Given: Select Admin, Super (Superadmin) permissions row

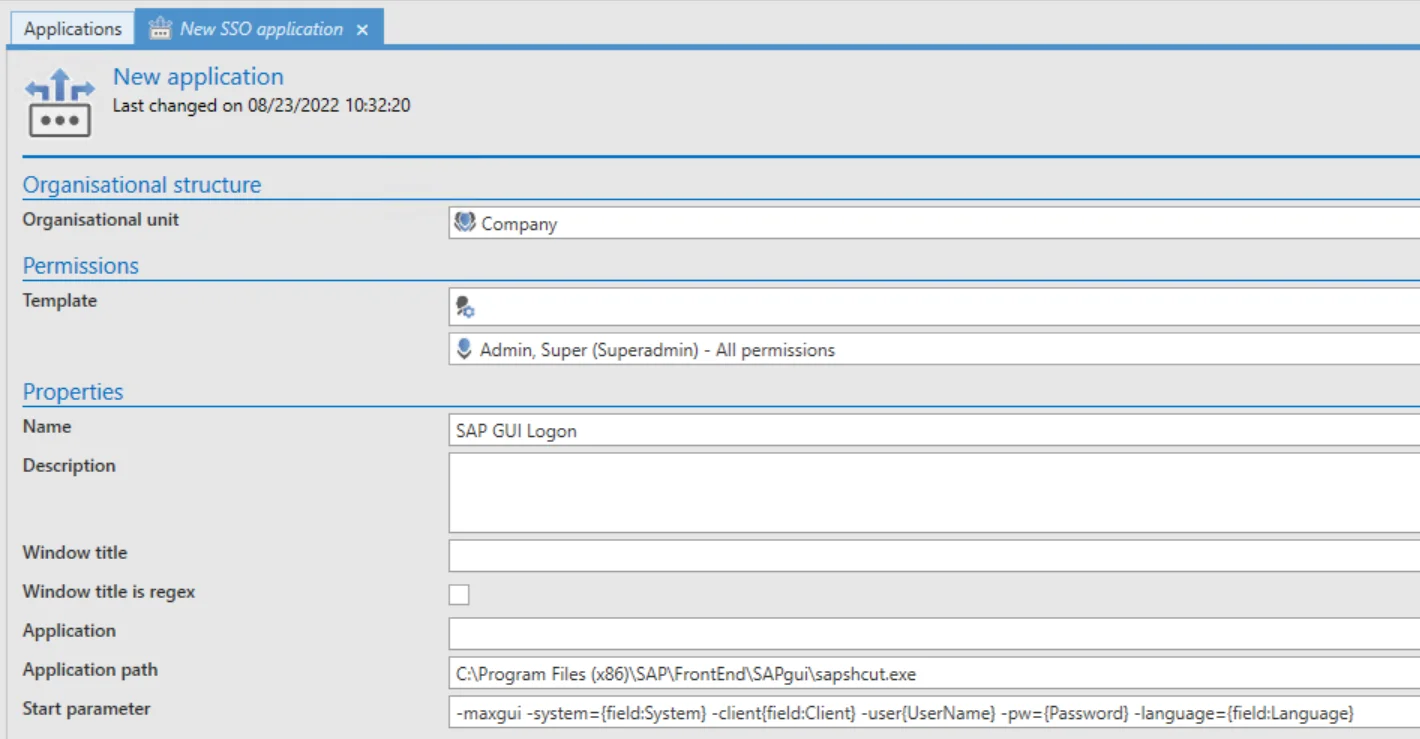Looking at the screenshot, I should (x=934, y=349).
